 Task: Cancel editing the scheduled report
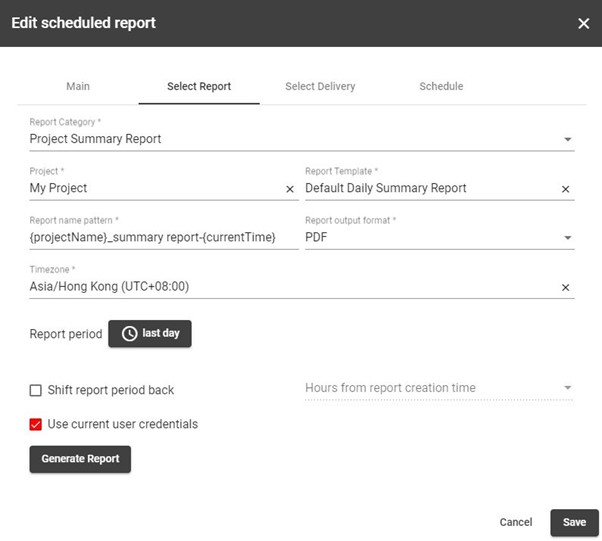[516, 522]
